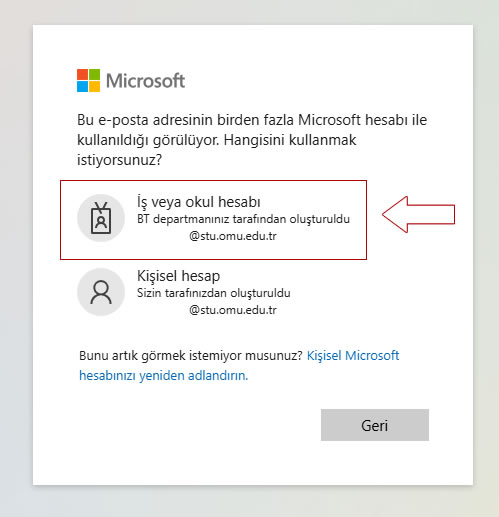Click the Microsoft wordmark text
Screen dimensions: 499x517
(x=145, y=81)
